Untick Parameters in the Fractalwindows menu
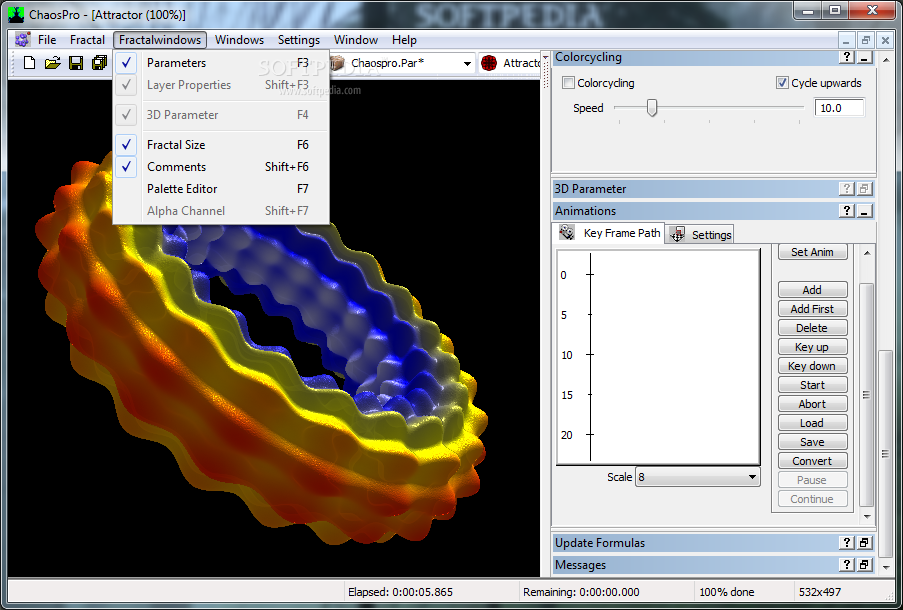 221,63
